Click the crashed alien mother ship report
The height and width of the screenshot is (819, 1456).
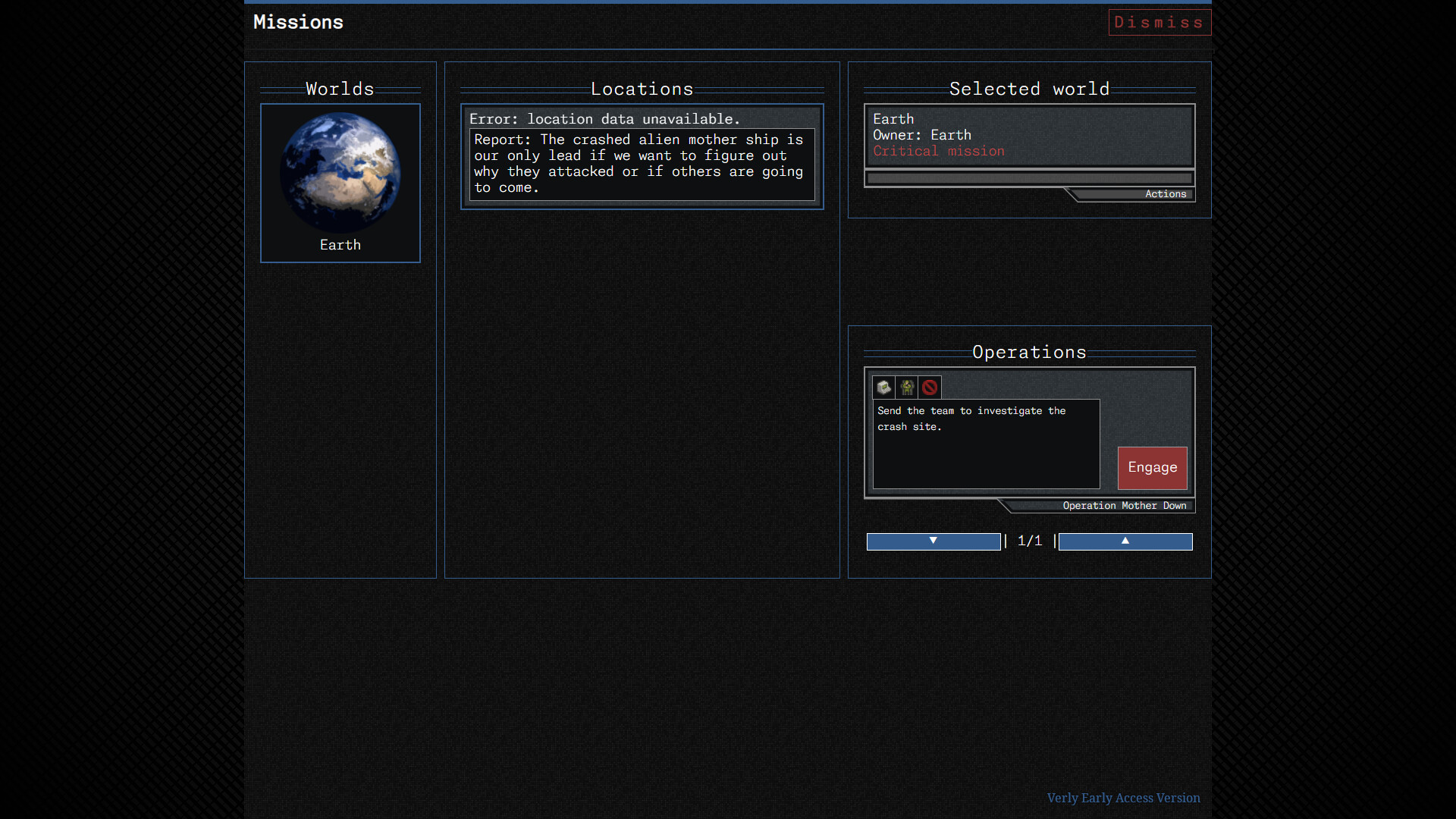642,164
